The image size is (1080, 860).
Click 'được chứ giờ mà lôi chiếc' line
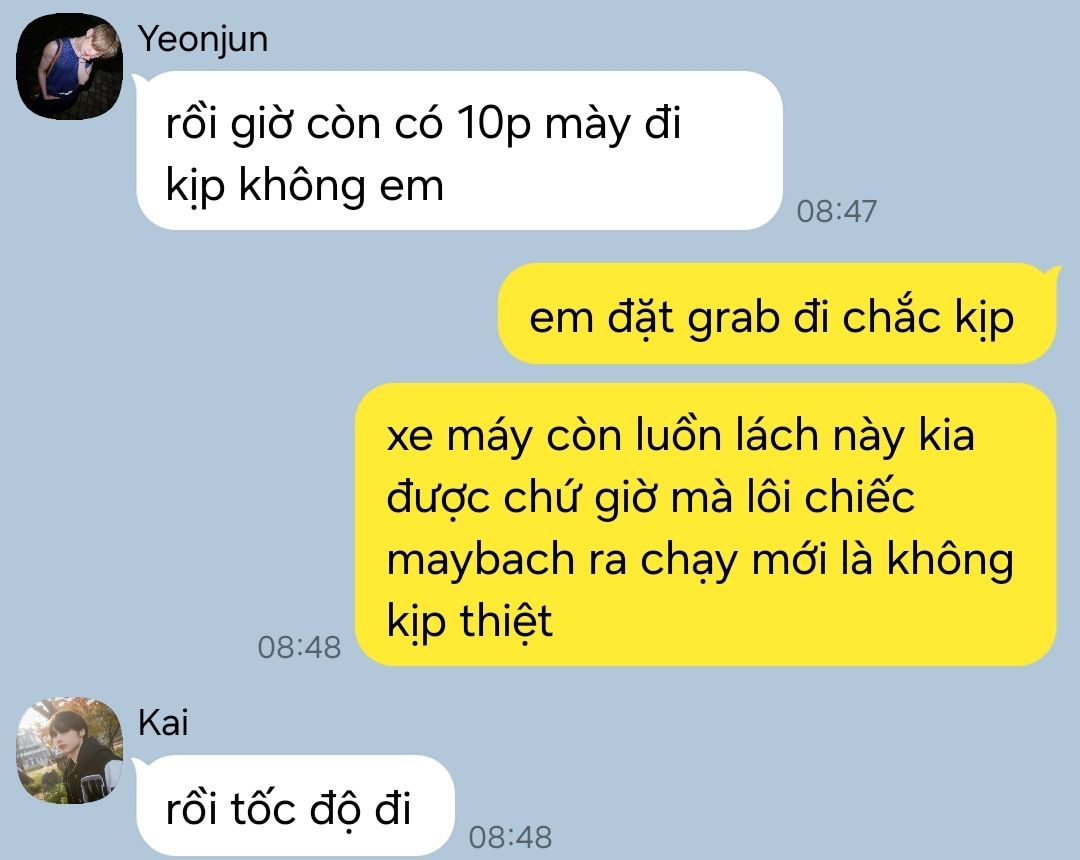point(650,497)
